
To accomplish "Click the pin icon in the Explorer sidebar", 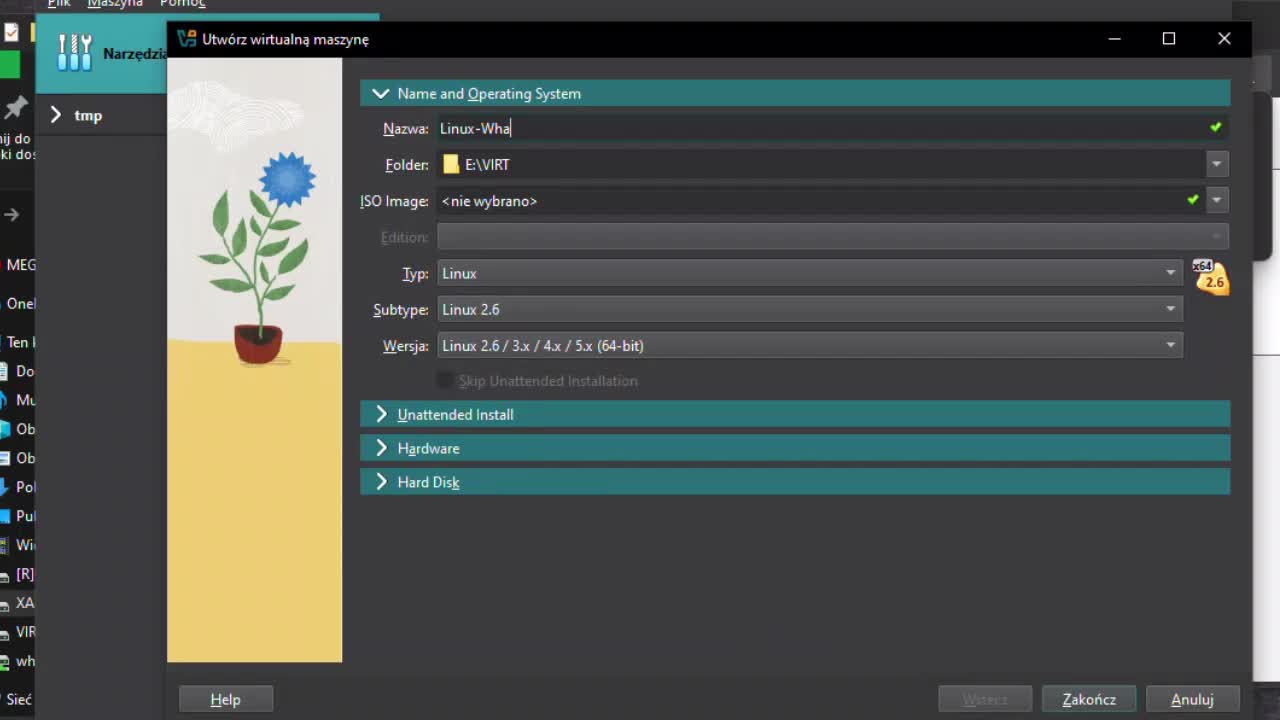I will (x=15, y=107).
